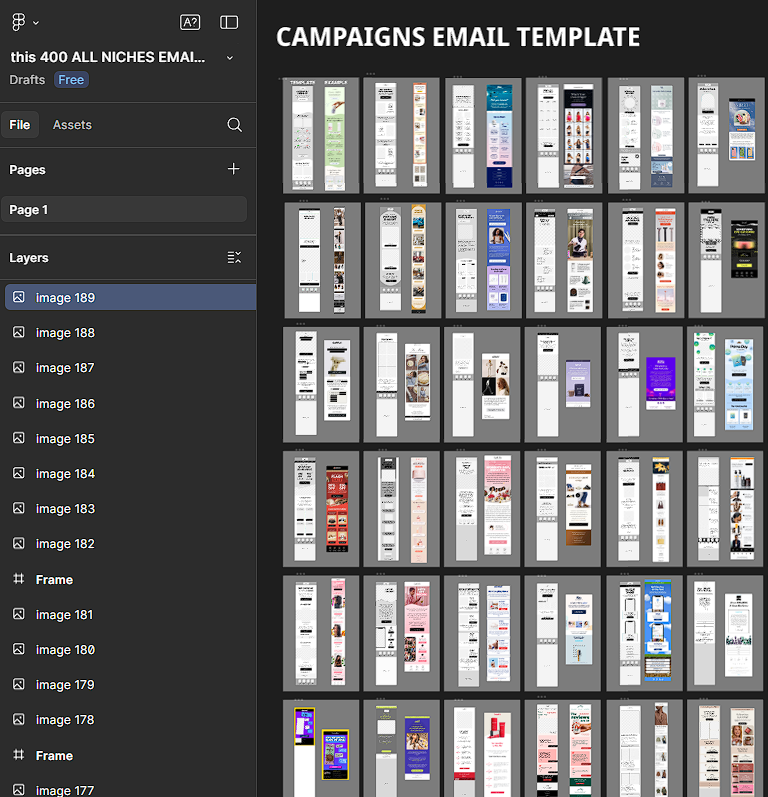Switch to the Assets tab
The width and height of the screenshot is (768, 797).
pyautogui.click(x=72, y=125)
